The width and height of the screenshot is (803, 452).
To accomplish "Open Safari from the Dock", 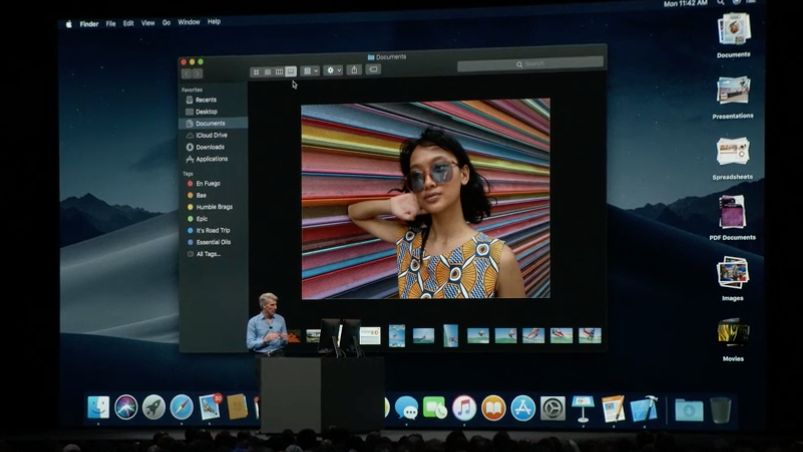I will 181,407.
